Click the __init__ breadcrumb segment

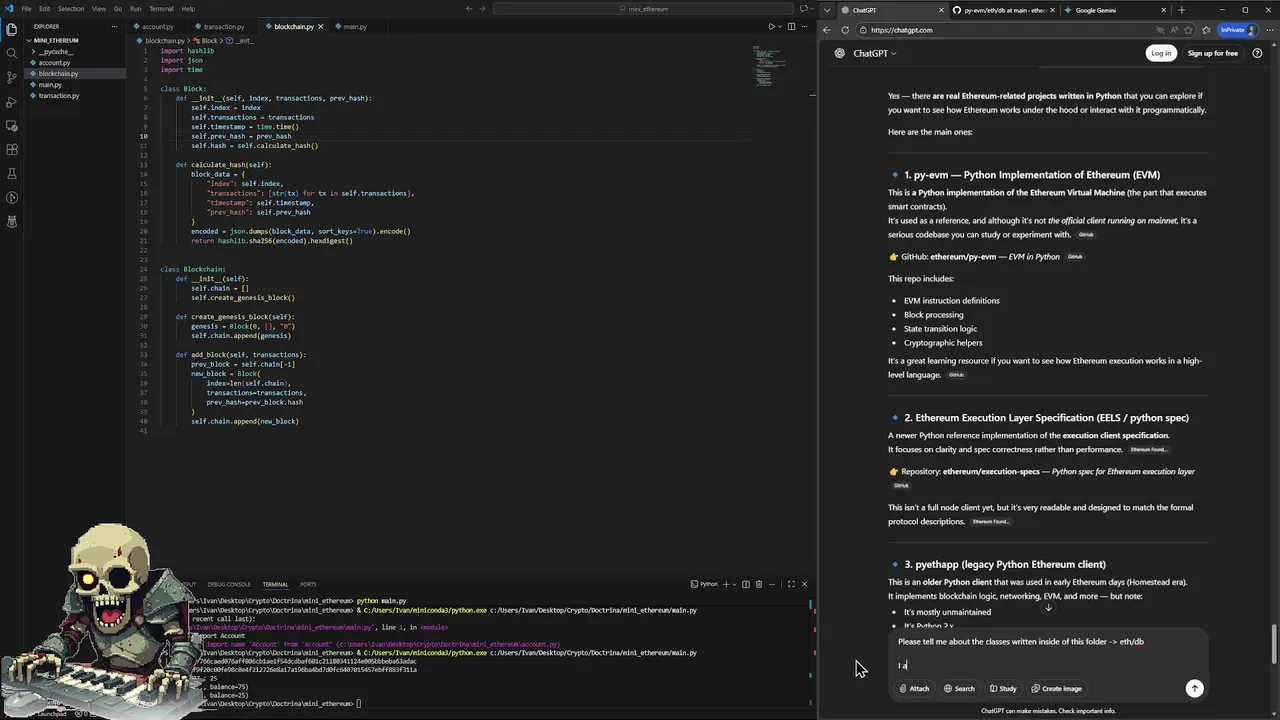click(x=238, y=41)
